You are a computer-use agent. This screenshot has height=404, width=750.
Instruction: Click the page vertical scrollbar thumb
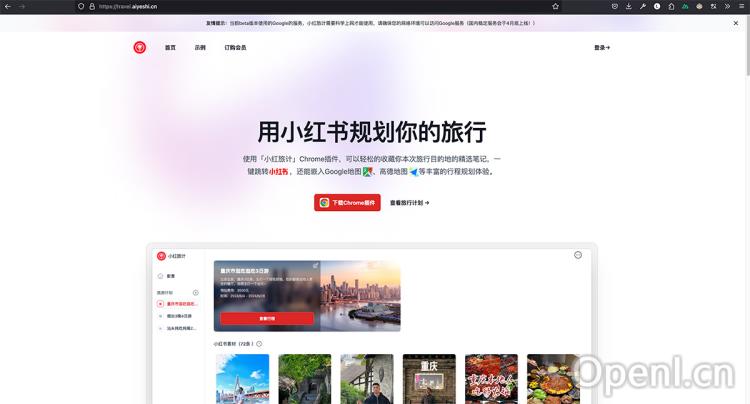coord(748,44)
